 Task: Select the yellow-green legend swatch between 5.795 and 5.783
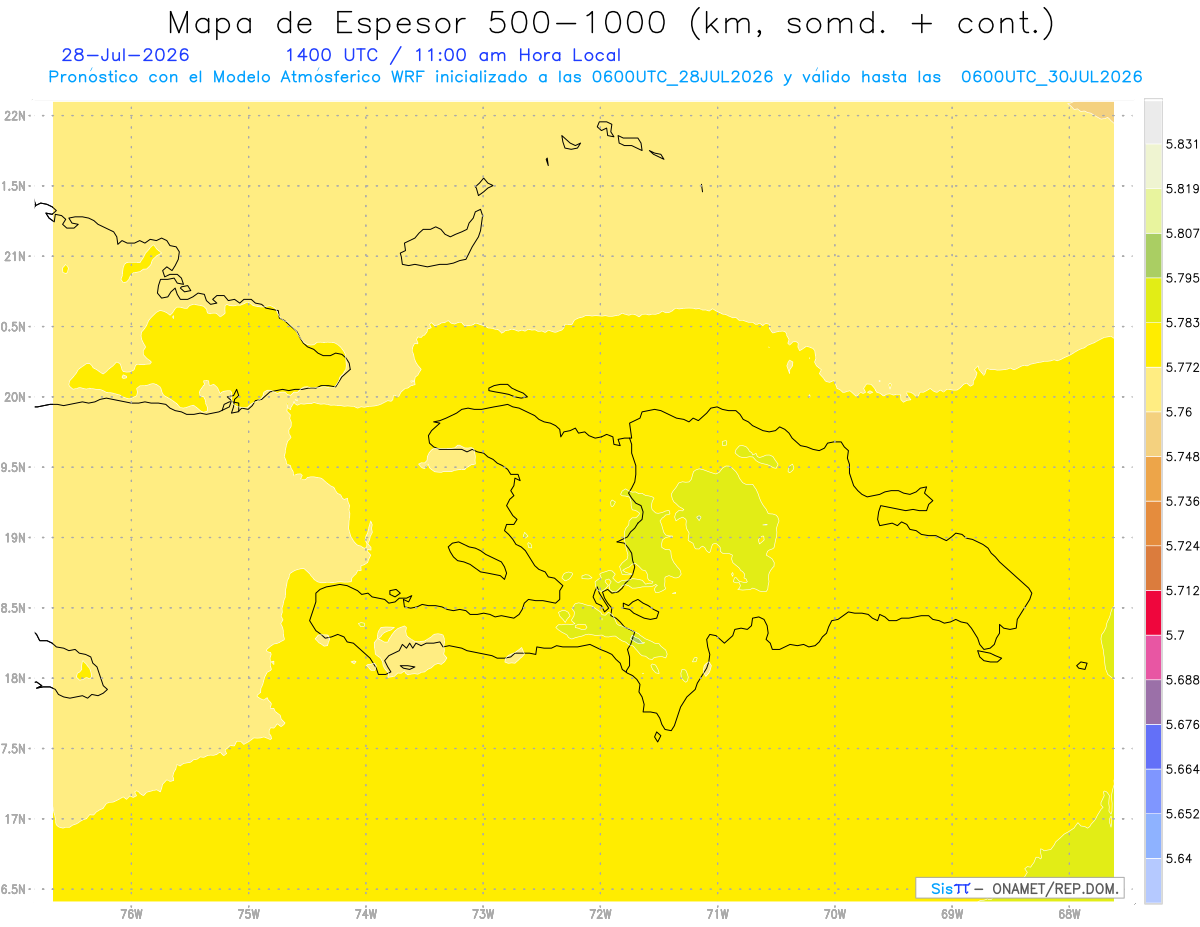1153,300
